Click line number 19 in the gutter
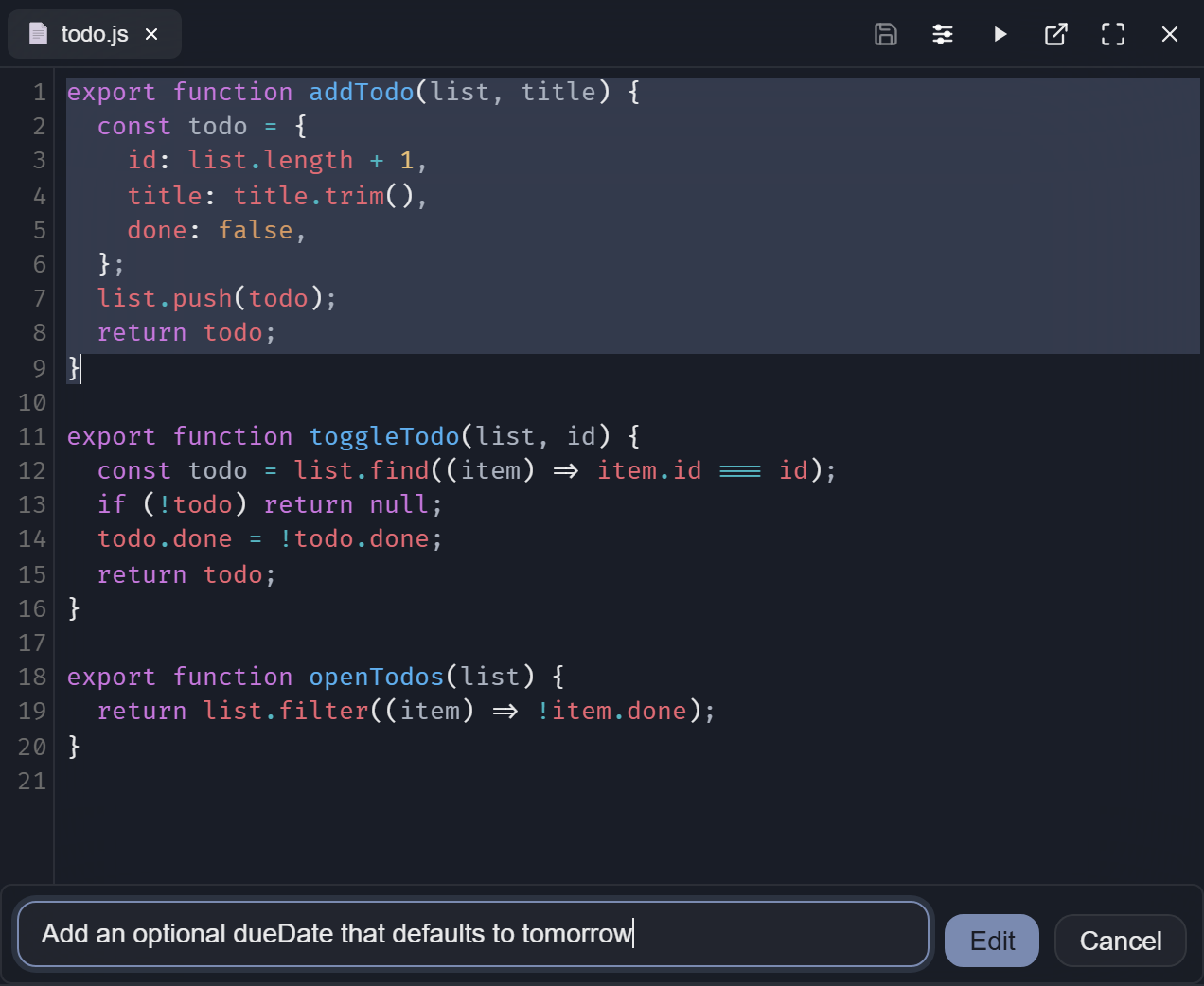 pos(32,711)
